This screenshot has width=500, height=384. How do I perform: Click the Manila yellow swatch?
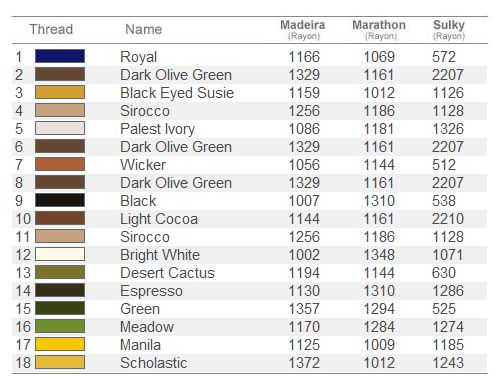60,344
